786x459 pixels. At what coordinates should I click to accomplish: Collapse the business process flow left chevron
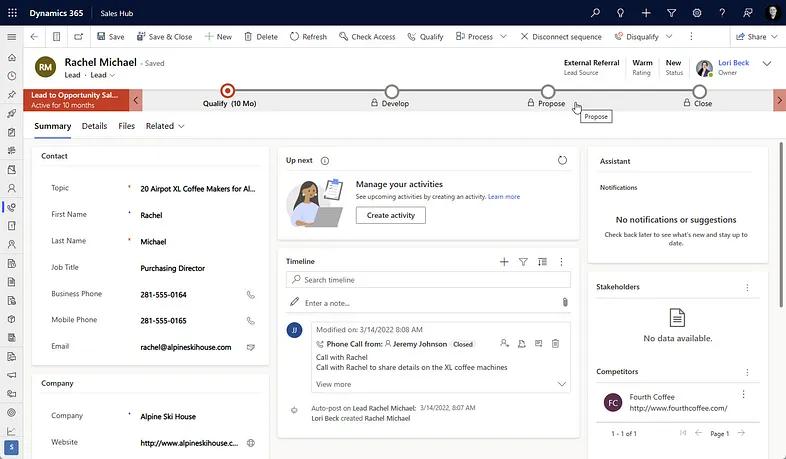[x=136, y=100]
